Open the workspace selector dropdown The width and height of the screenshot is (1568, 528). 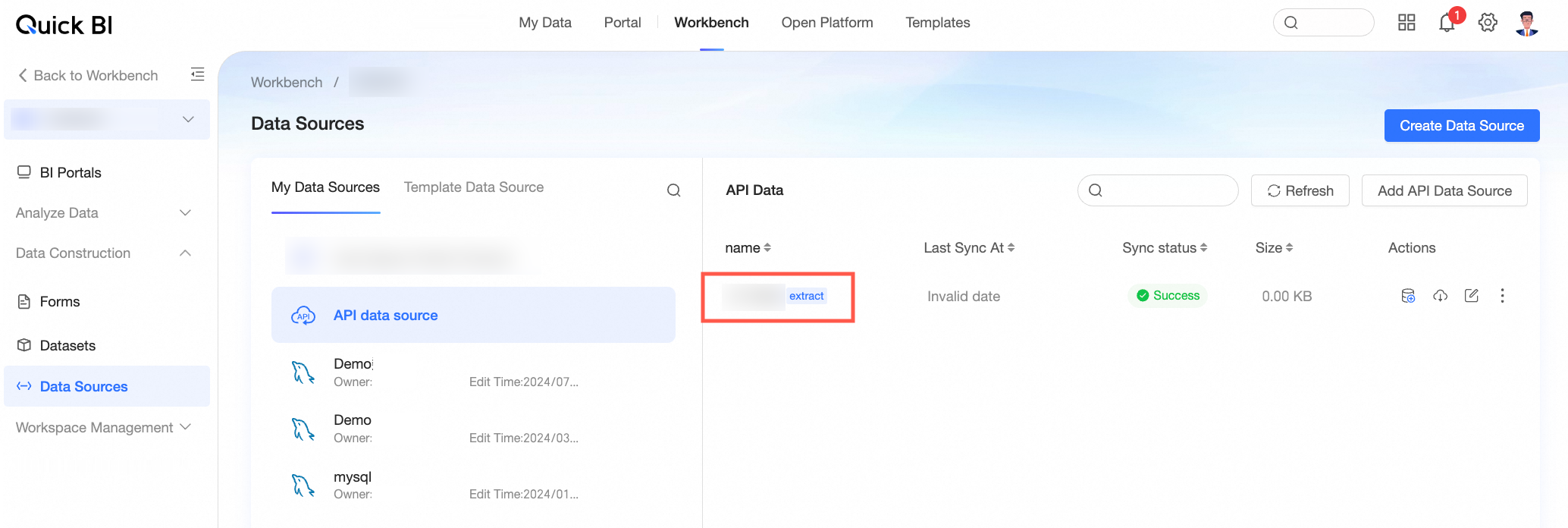107,120
